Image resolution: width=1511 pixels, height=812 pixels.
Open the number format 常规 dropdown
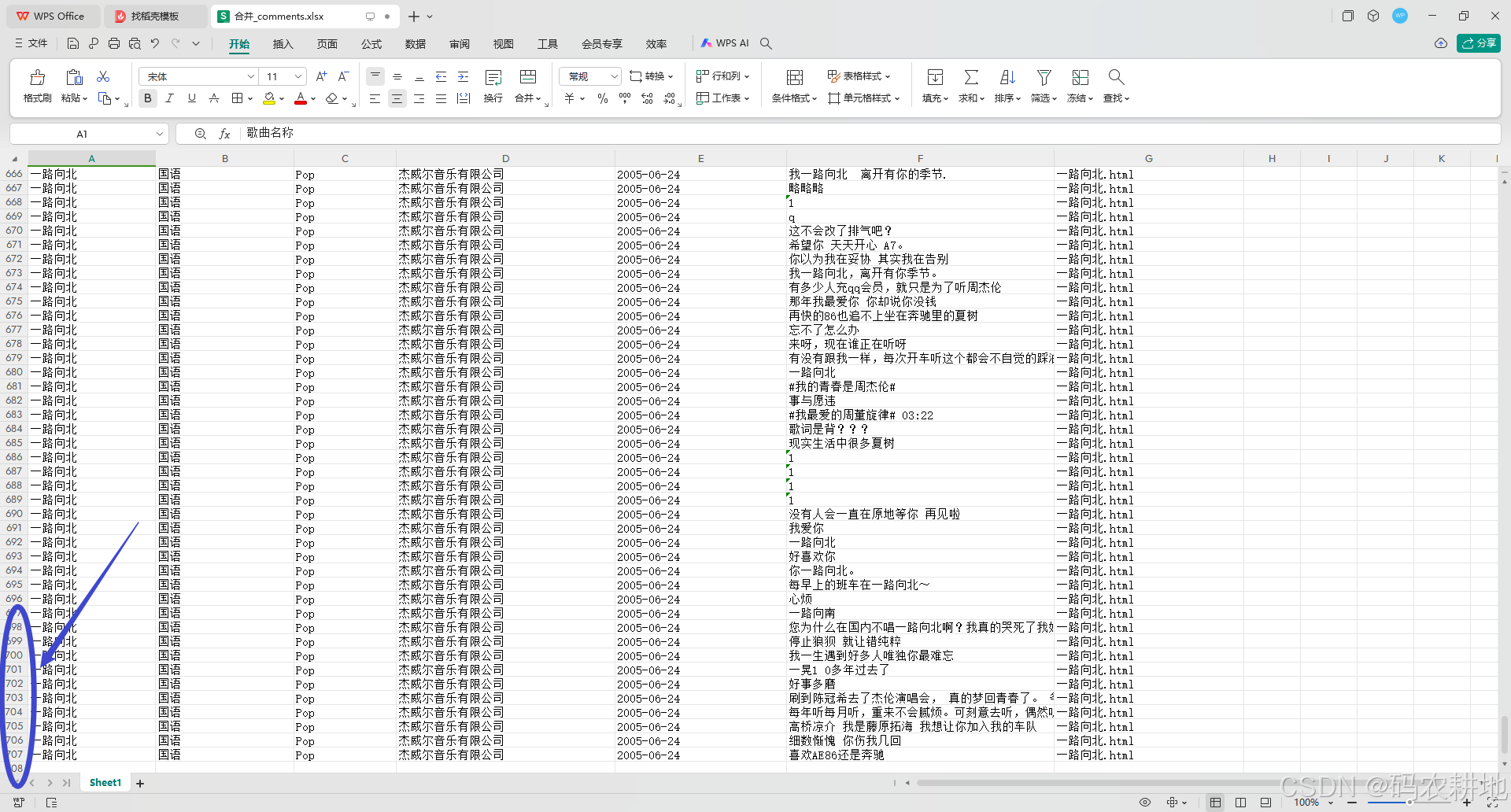point(615,76)
